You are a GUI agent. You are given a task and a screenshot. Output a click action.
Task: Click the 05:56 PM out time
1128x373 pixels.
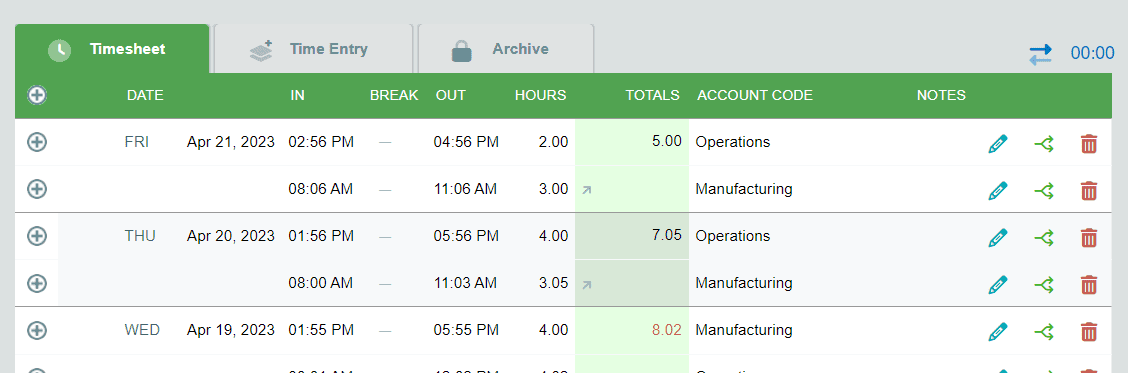466,235
